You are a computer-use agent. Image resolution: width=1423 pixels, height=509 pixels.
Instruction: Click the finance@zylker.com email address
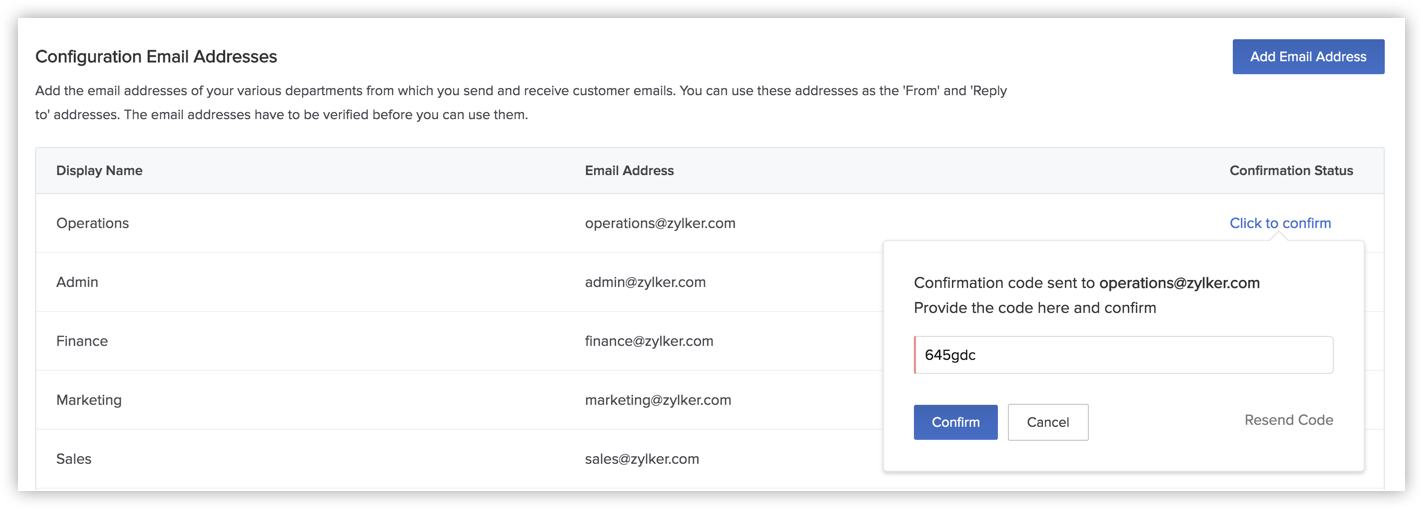648,341
